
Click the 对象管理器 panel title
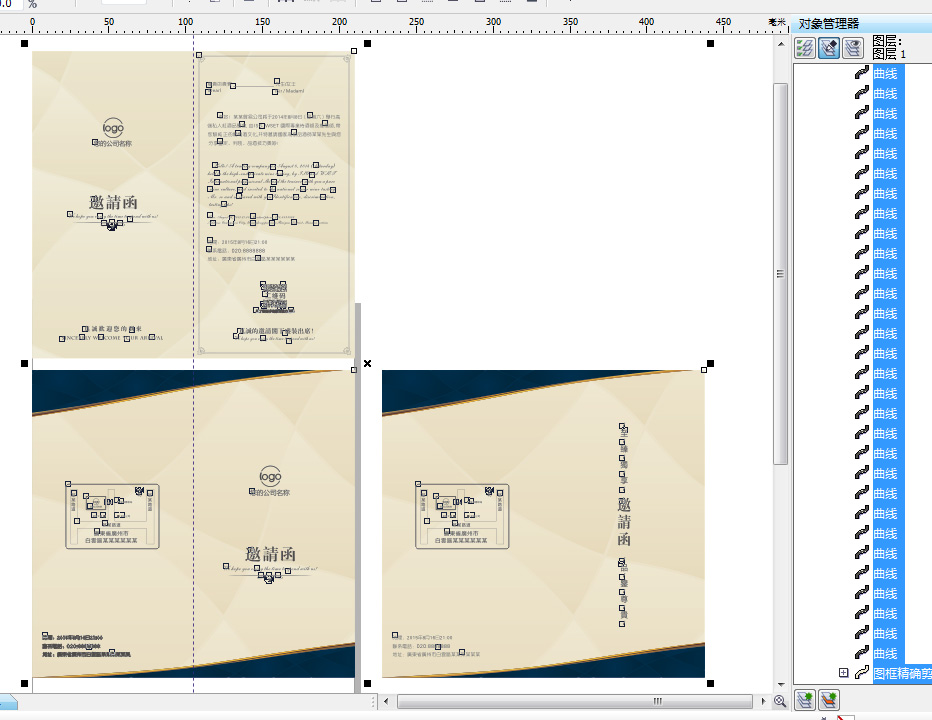coord(829,24)
